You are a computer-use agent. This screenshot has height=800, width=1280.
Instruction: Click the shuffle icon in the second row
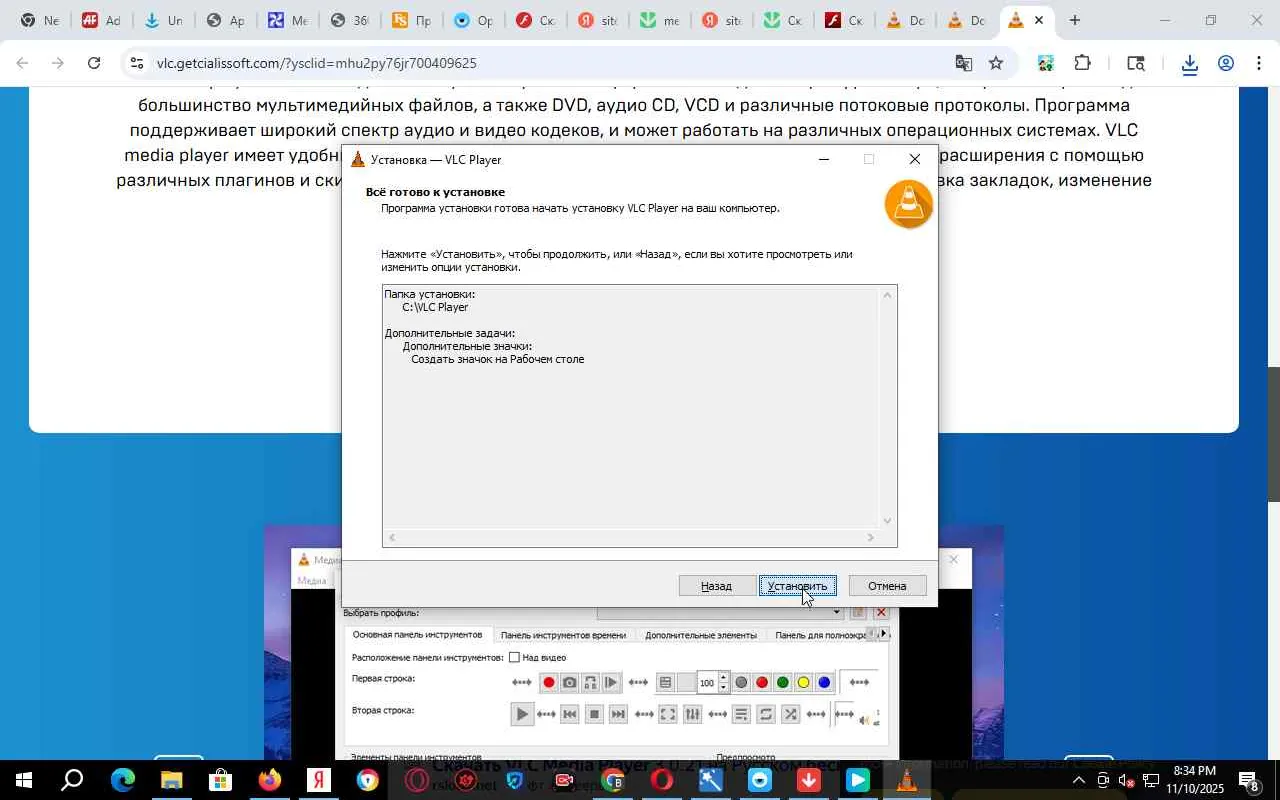click(x=790, y=714)
